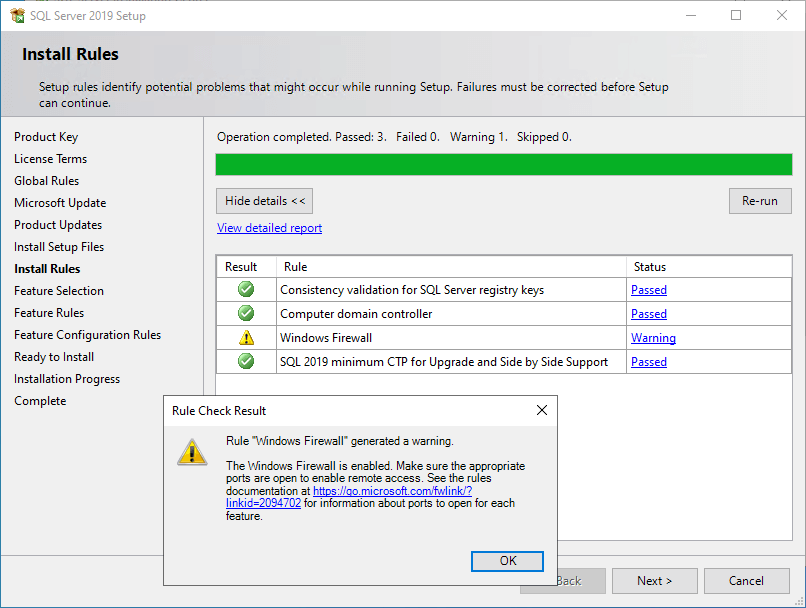The height and width of the screenshot is (608, 806).
Task: Select Microsoft Update step in sidebar
Action: [x=60, y=203]
